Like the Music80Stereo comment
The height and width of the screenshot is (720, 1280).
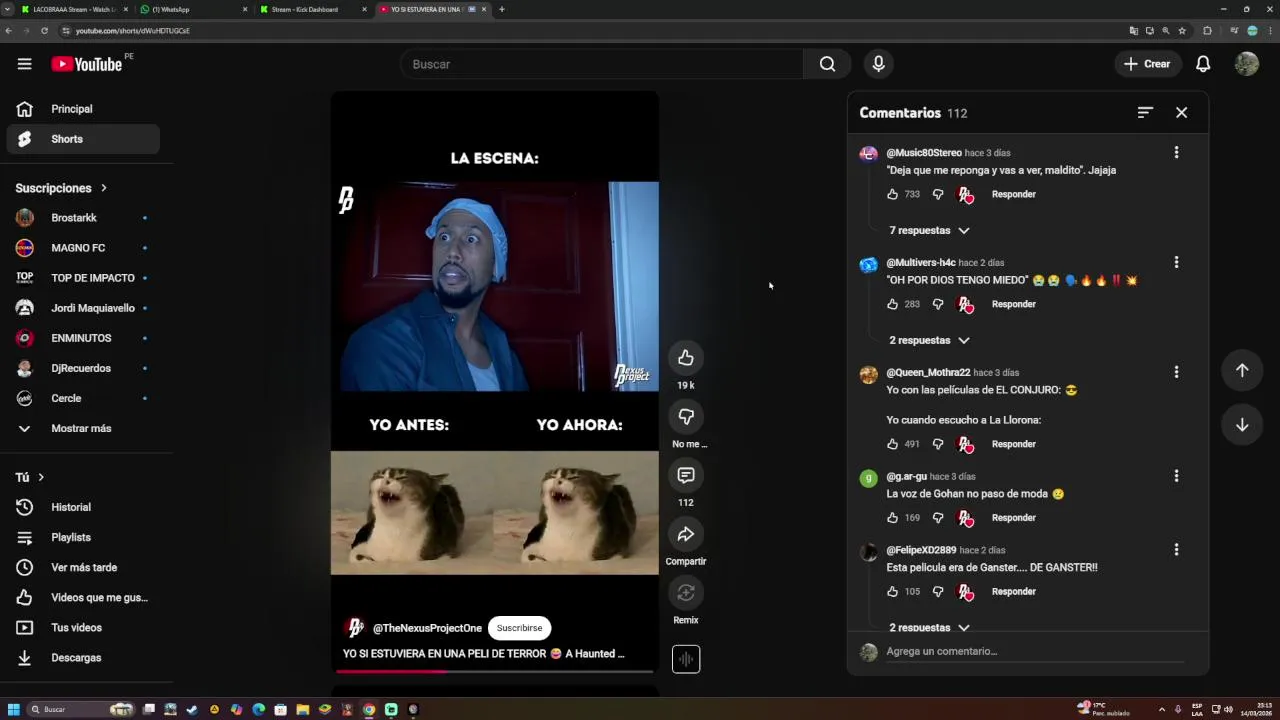(893, 194)
